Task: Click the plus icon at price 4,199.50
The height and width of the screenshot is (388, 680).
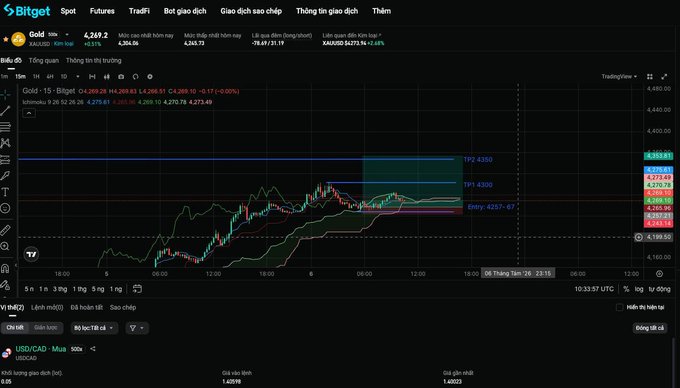Action: (x=639, y=237)
